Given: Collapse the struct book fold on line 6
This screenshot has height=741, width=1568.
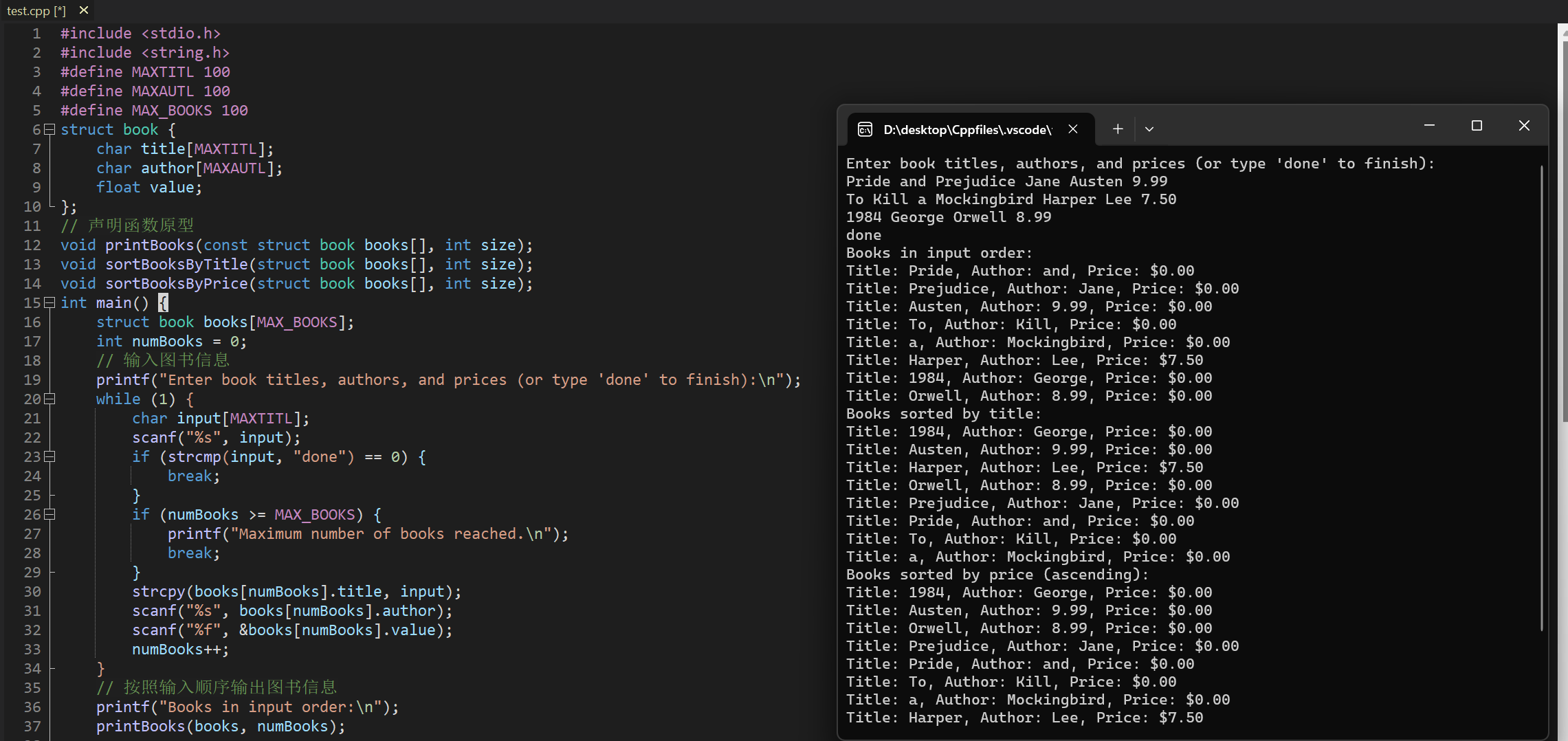Looking at the screenshot, I should point(49,129).
